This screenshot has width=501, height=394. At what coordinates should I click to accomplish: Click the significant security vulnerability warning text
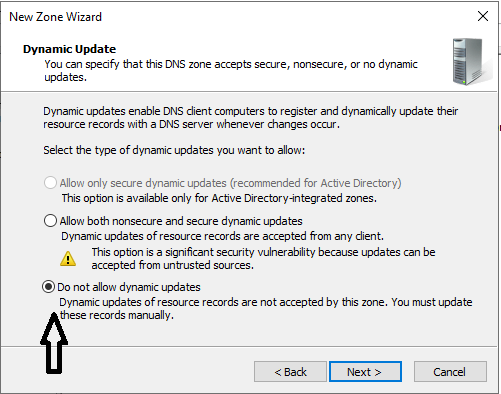263,259
